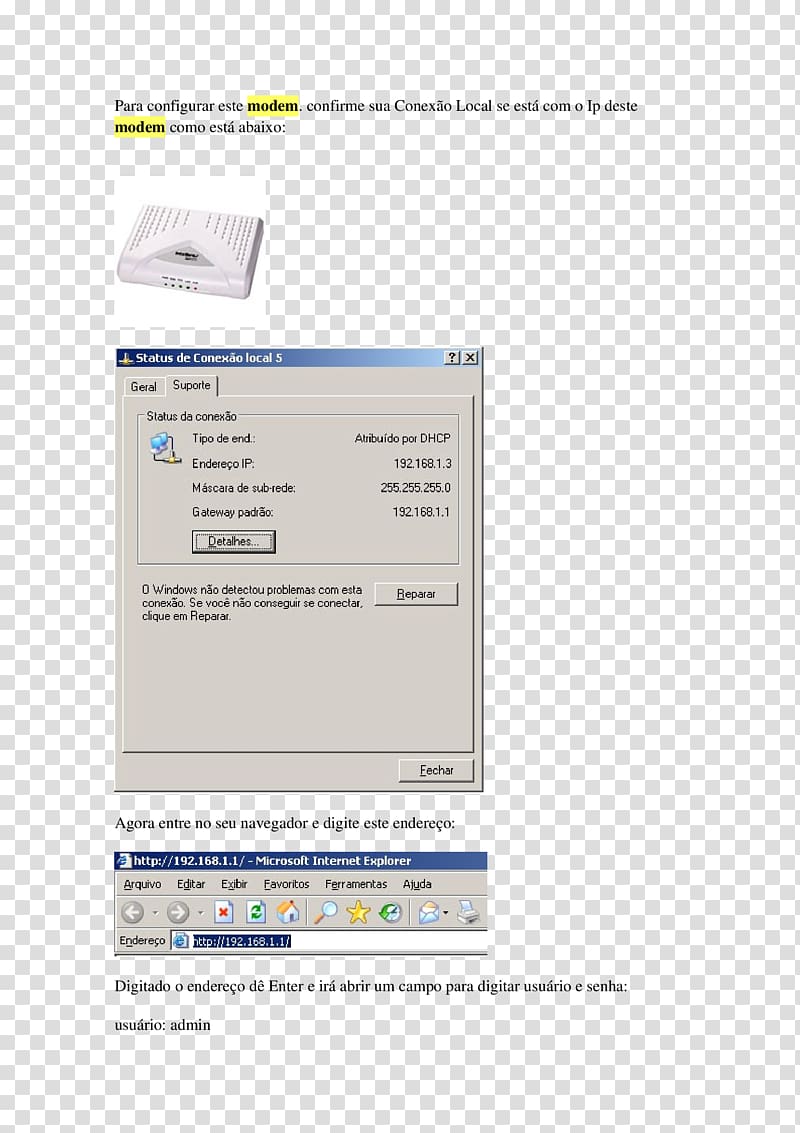Click the 'Endereço IP:' label
The width and height of the screenshot is (800, 1133).
pyautogui.click(x=223, y=463)
